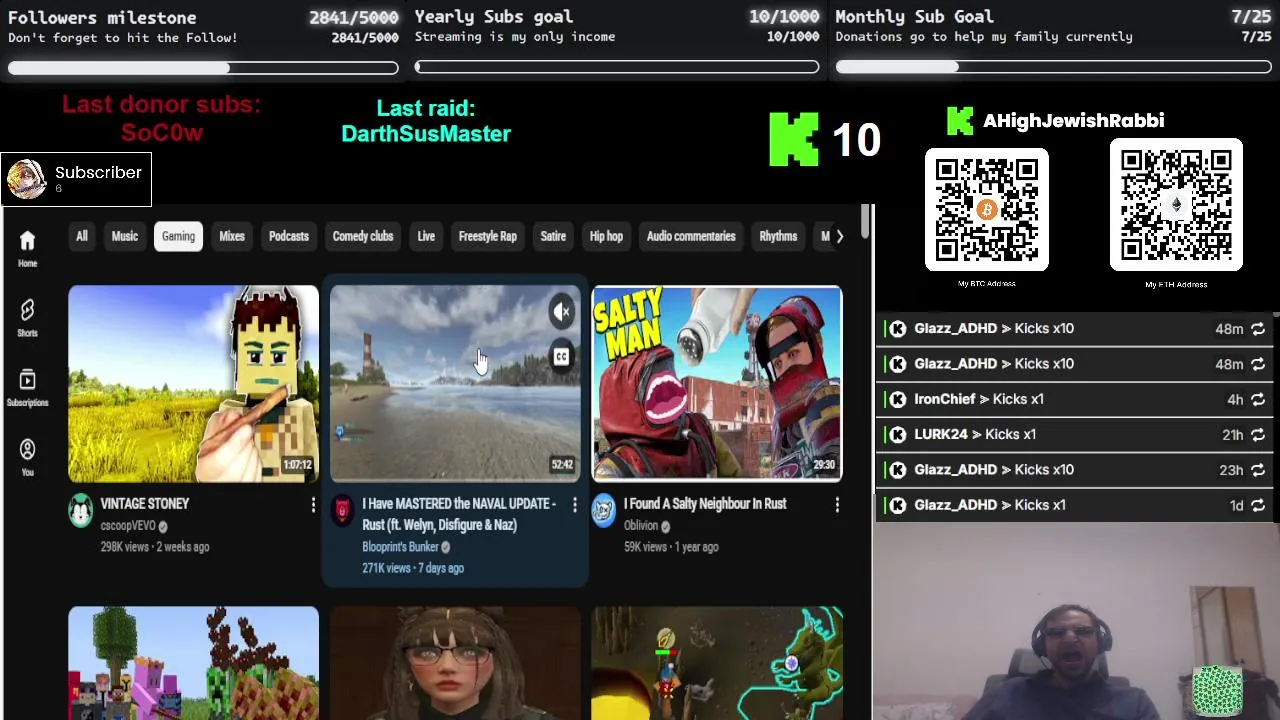Select the Gaming filter chip
The height and width of the screenshot is (720, 1280).
click(x=178, y=236)
